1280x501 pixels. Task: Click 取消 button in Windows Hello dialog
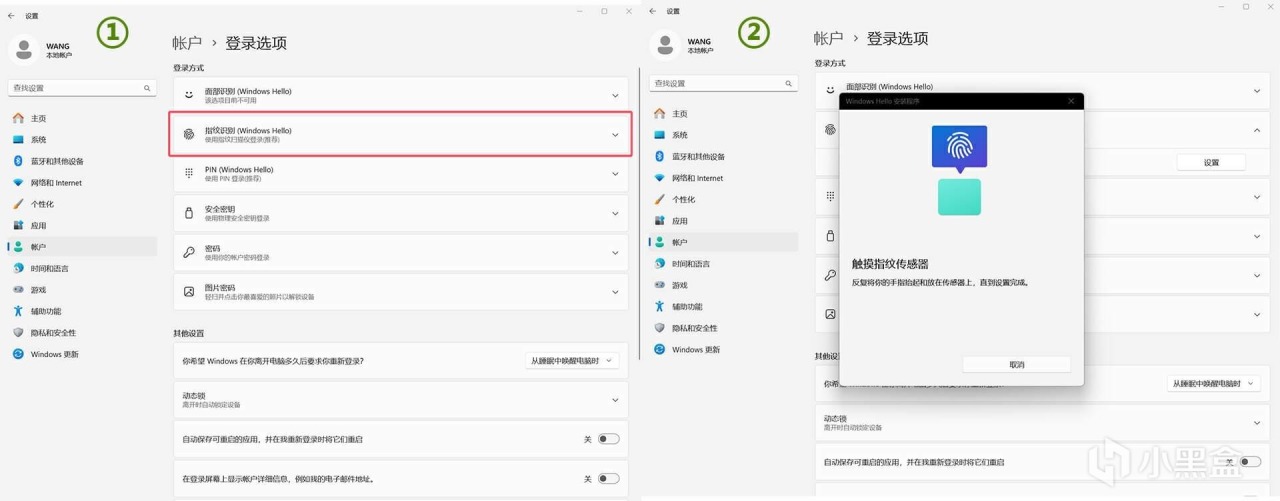(x=1016, y=364)
